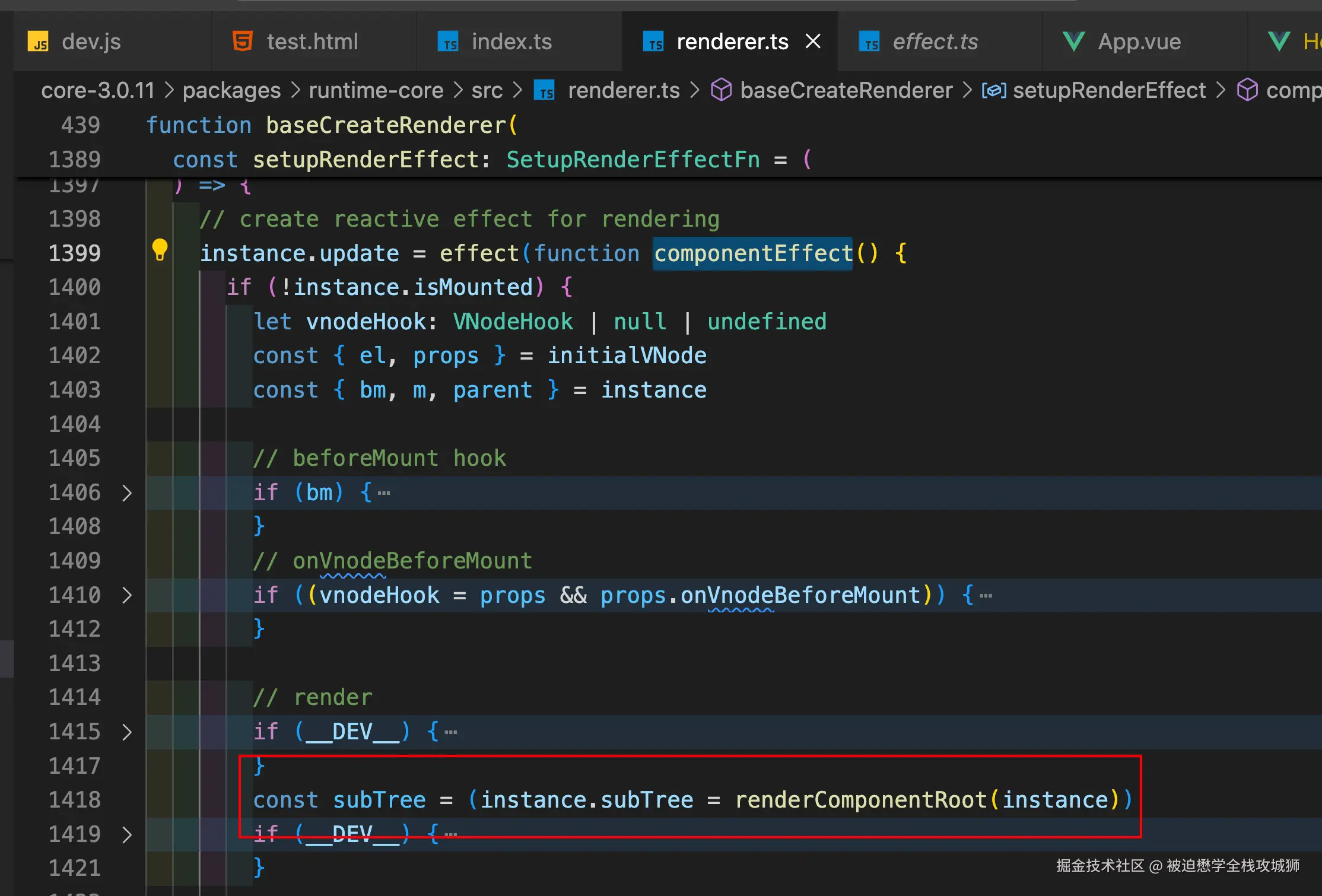Click the src breadcrumb segment

pos(487,90)
